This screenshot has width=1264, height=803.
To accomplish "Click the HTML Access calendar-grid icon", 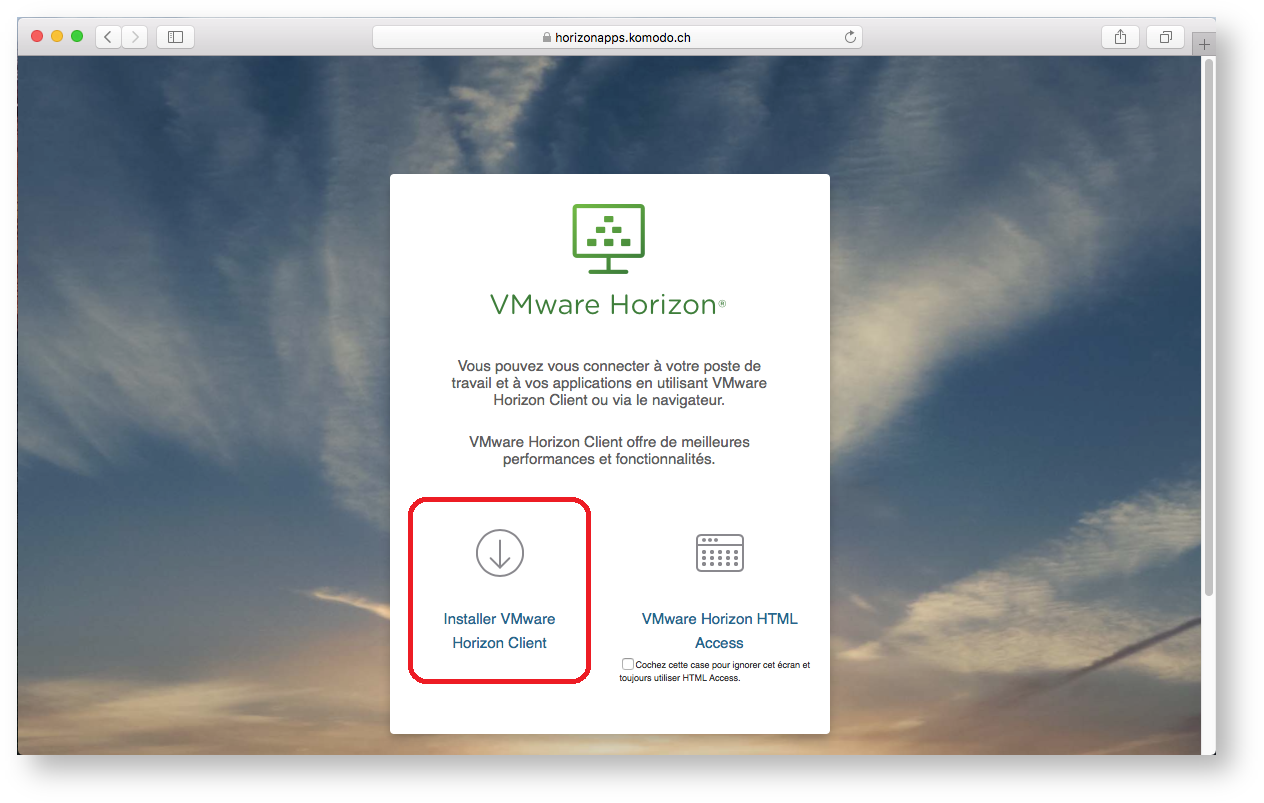I will tap(720, 552).
